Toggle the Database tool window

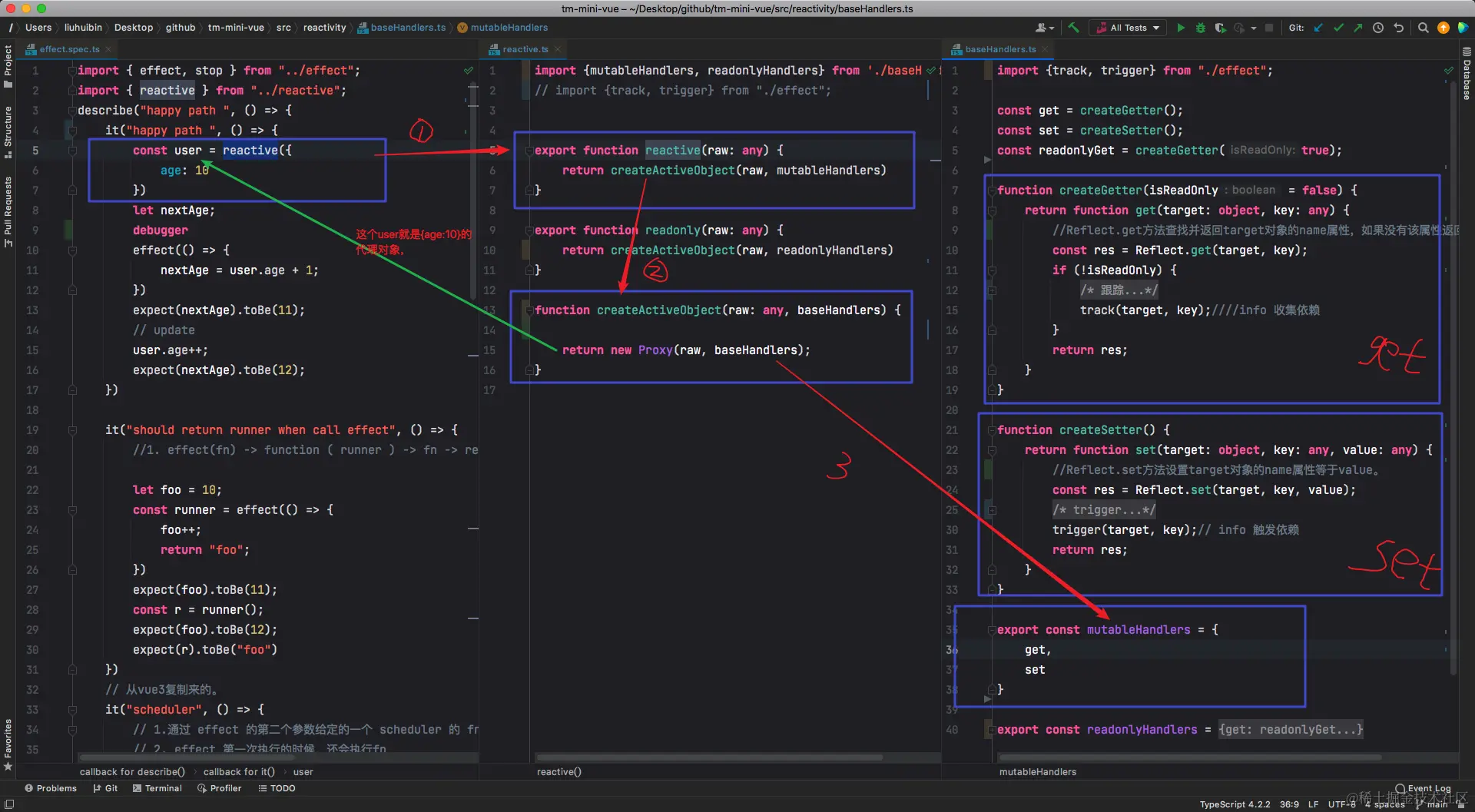click(1466, 75)
